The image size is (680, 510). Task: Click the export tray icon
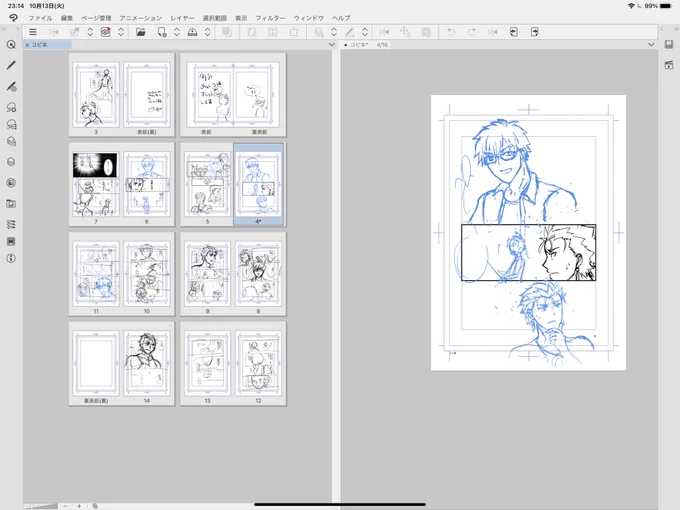[x=192, y=32]
